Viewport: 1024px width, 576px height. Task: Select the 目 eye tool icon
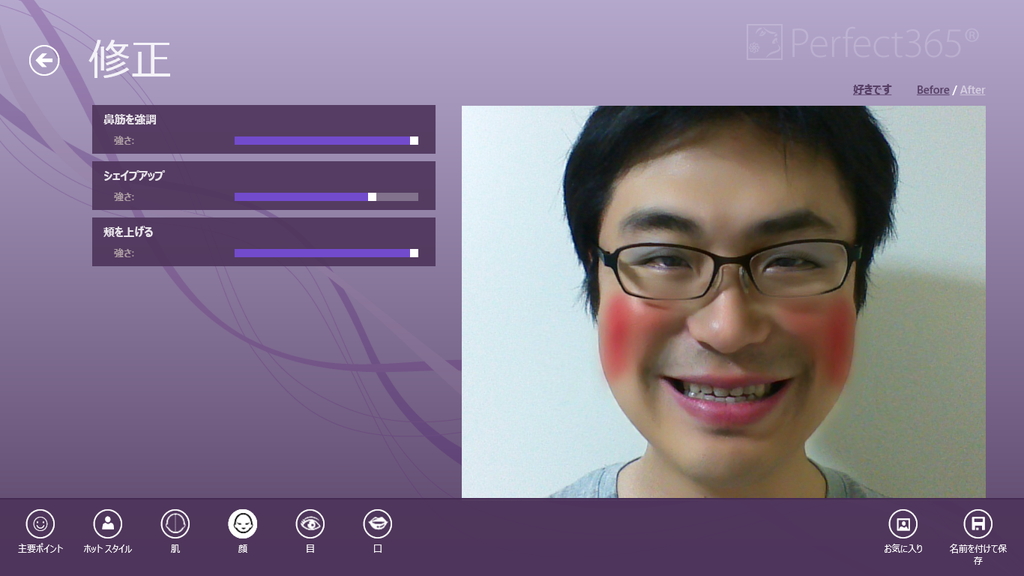coord(310,524)
